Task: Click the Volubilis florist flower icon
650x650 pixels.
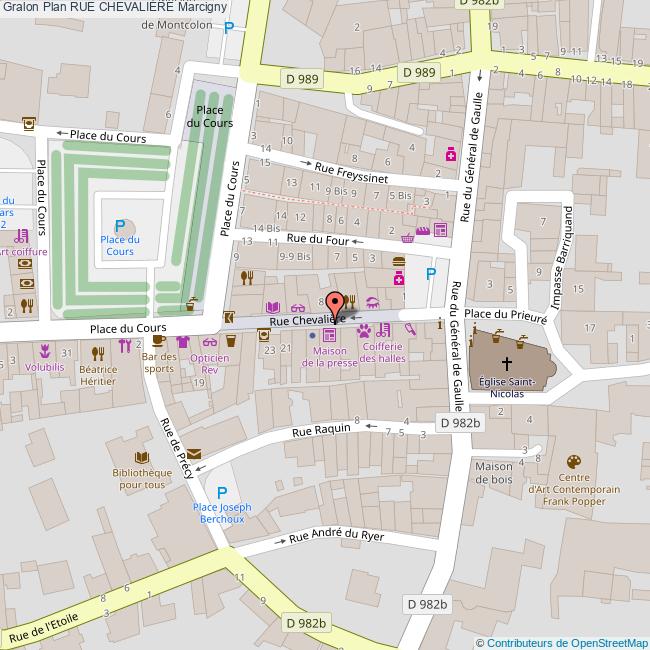Action: (x=44, y=351)
